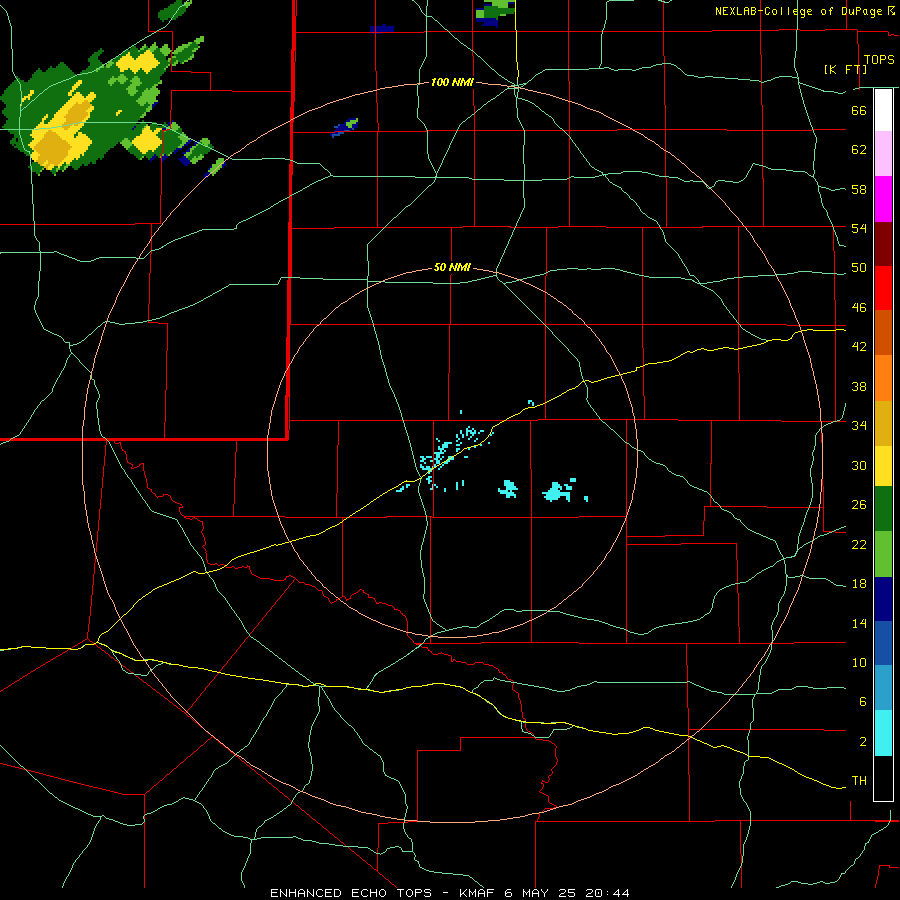900x900 pixels.
Task: Click the '66' scale label
Action: [x=859, y=110]
